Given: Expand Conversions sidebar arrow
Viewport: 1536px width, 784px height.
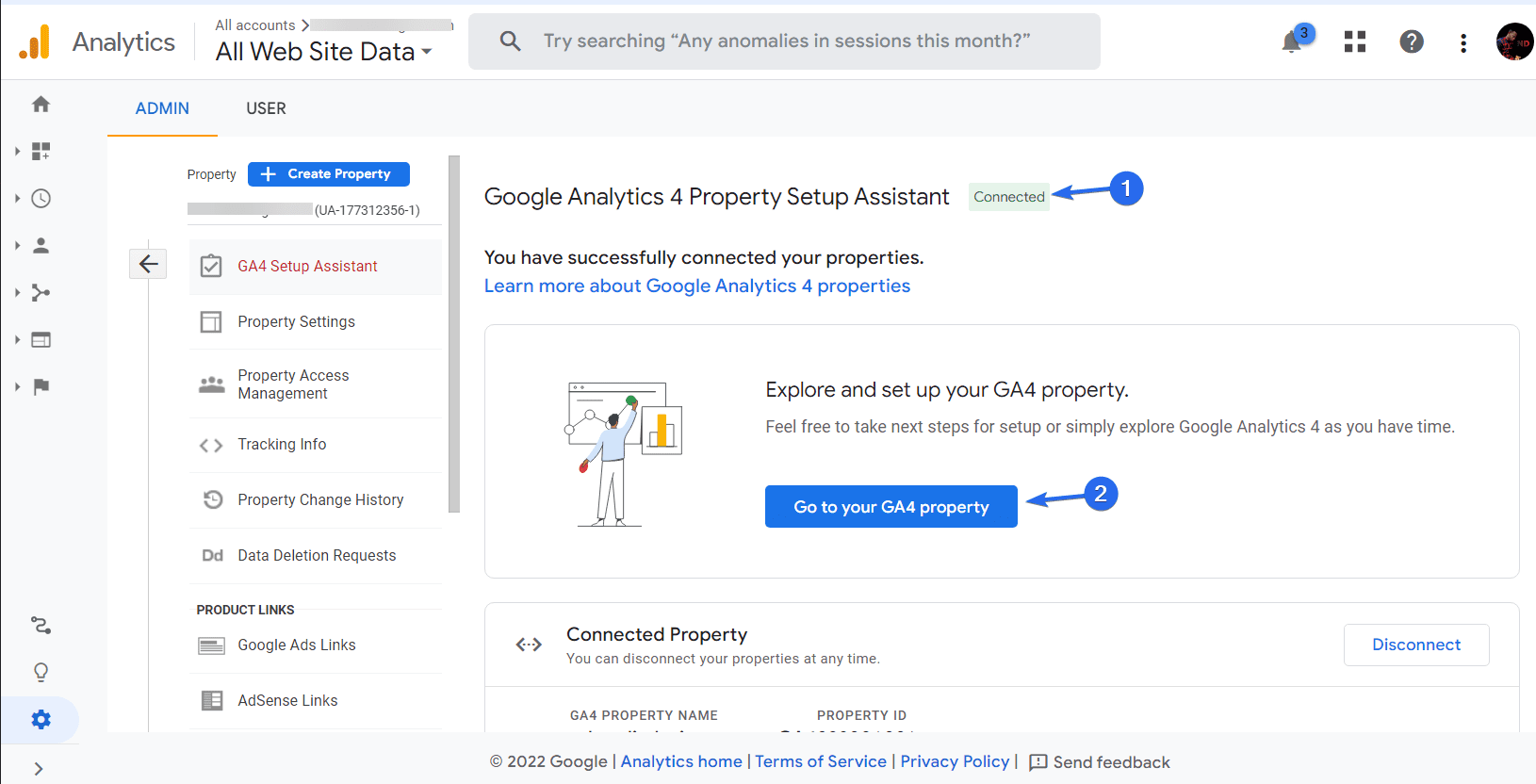Looking at the screenshot, I should tap(17, 386).
